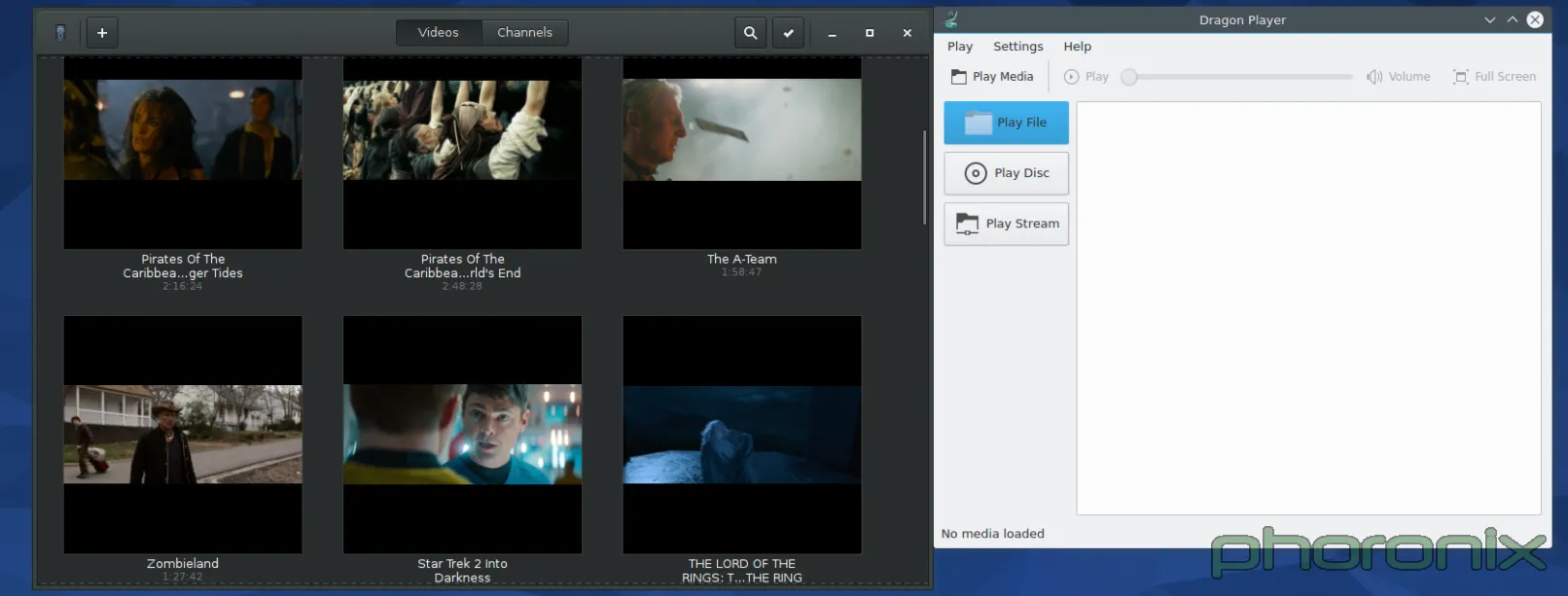This screenshot has width=1568, height=596.
Task: Click the Play Media toolbar button
Action: pos(993,77)
